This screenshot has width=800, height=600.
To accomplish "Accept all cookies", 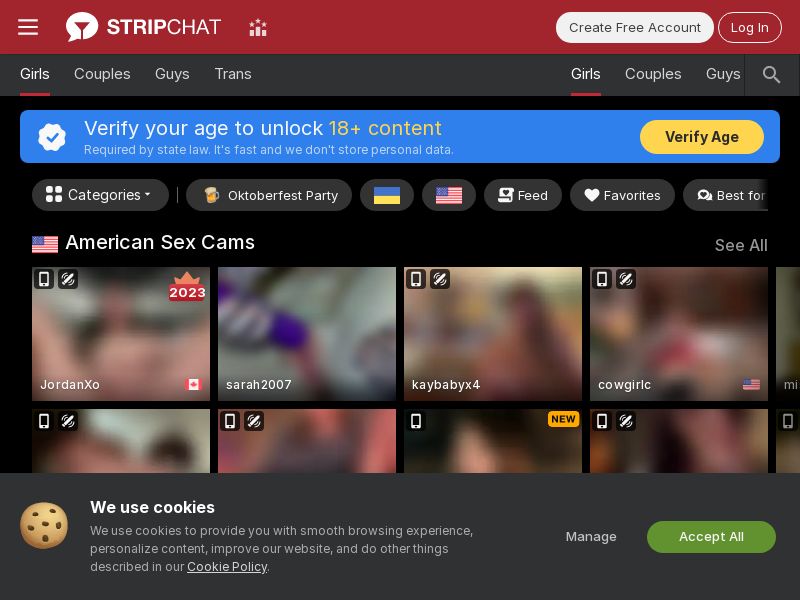I will click(711, 537).
